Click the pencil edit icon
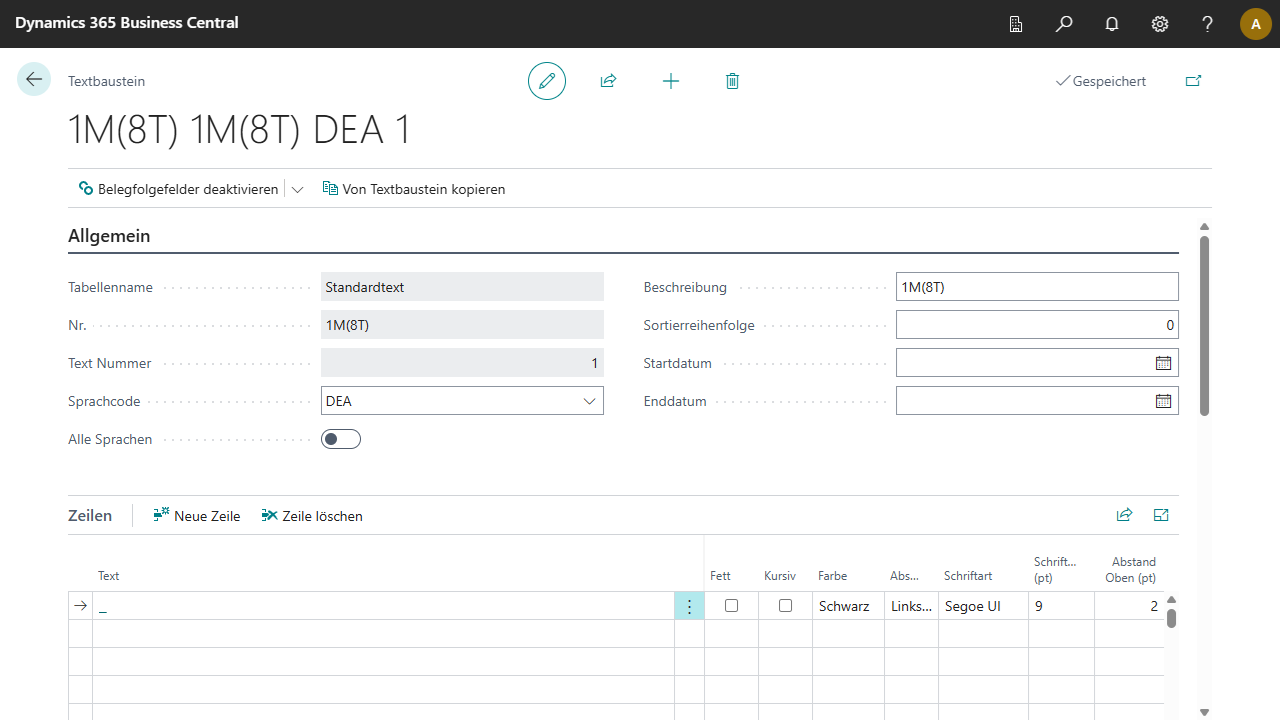The width and height of the screenshot is (1280, 720). tap(547, 81)
